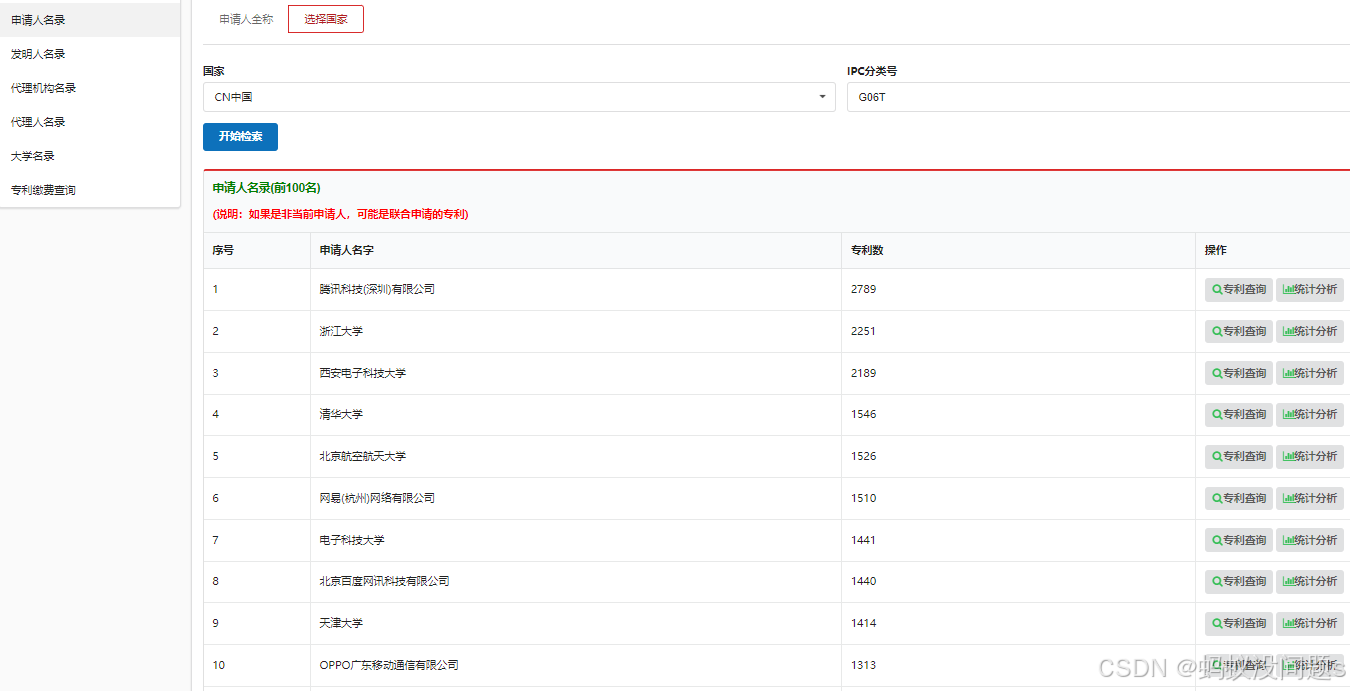Viewport: 1350px width, 691px height.
Task: Open 统计分析 for 北京航空航天大学
Action: 1309,456
